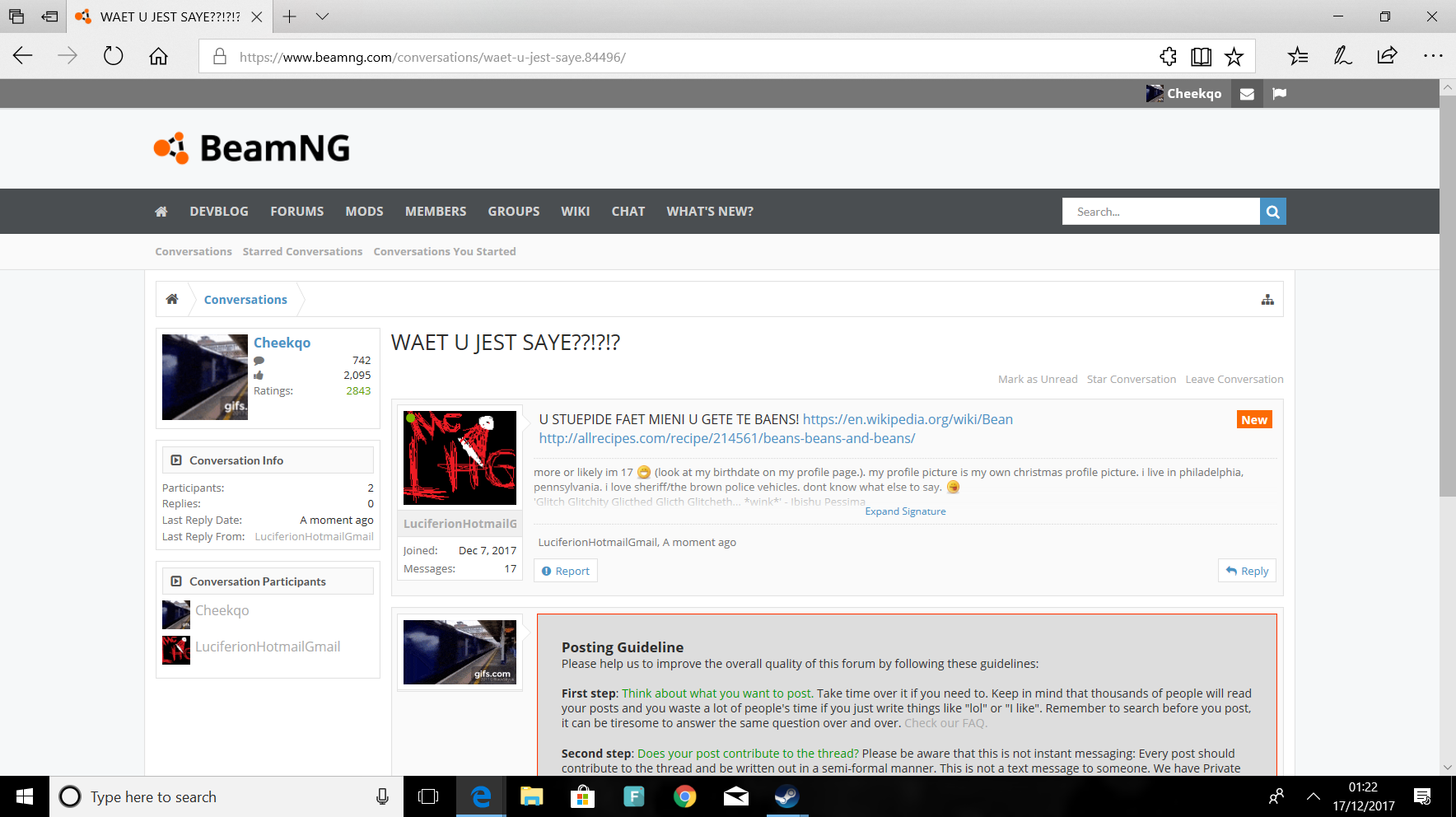The width and height of the screenshot is (1456, 817).
Task: Open LuciferionHotmailGmail in participants list
Action: click(x=268, y=647)
